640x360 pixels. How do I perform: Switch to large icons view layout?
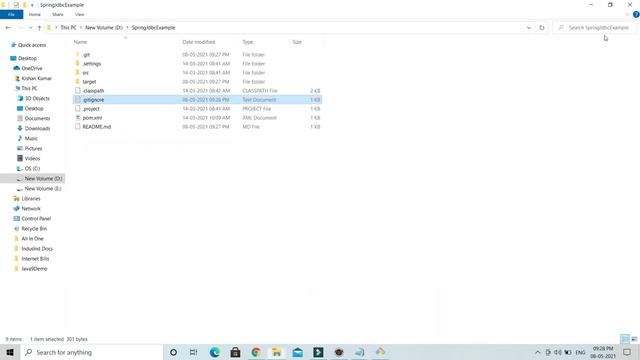634,339
